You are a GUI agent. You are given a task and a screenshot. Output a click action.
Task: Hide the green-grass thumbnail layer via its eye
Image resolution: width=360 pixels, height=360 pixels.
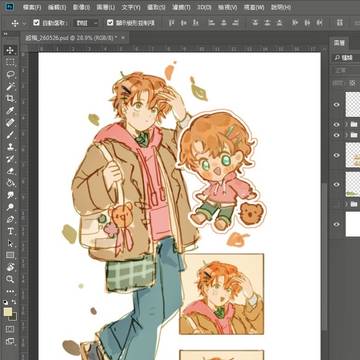click(337, 184)
